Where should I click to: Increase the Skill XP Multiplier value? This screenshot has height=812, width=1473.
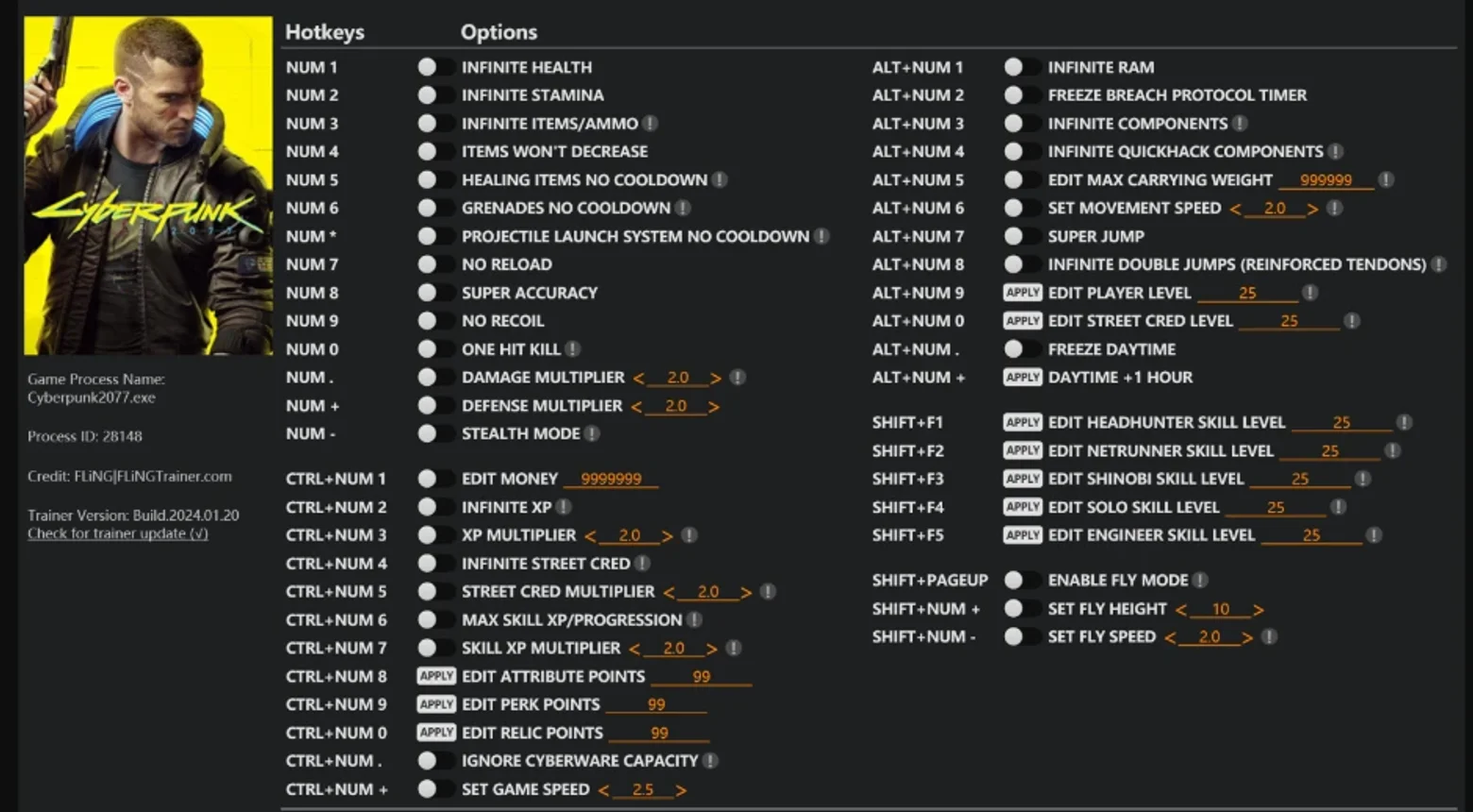click(712, 649)
